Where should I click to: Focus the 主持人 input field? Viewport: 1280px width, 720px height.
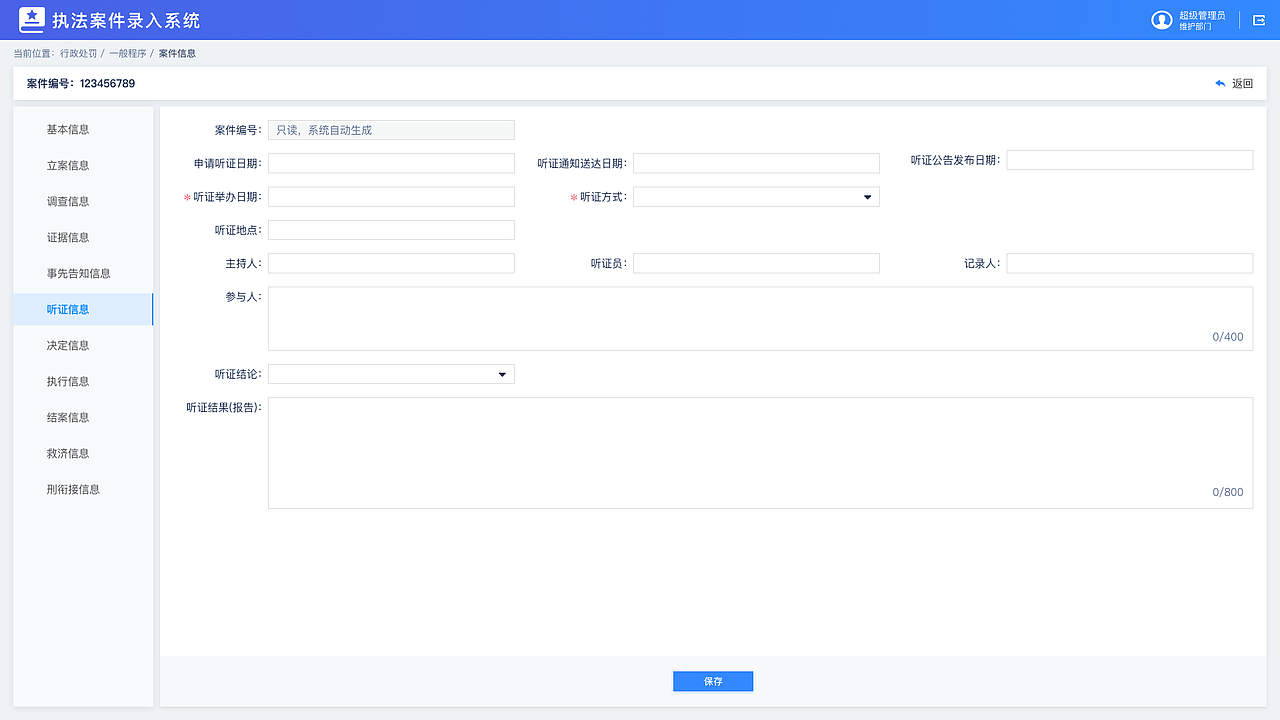(x=391, y=263)
